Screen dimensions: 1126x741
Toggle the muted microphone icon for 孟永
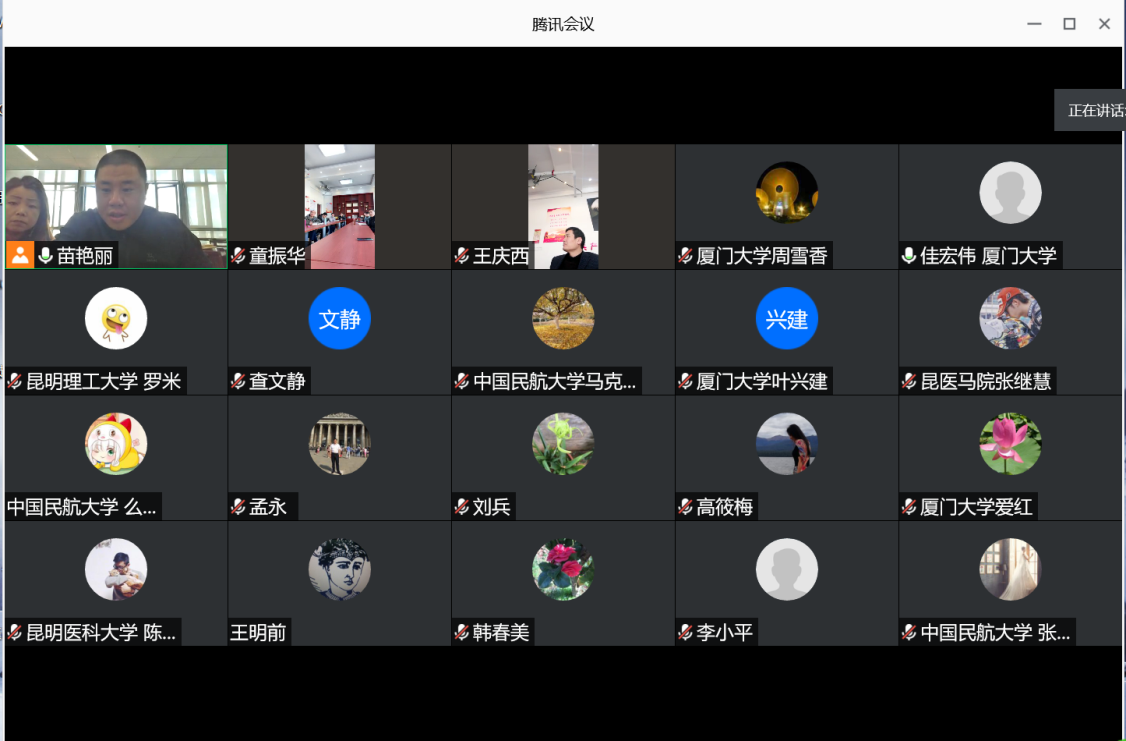coord(238,507)
